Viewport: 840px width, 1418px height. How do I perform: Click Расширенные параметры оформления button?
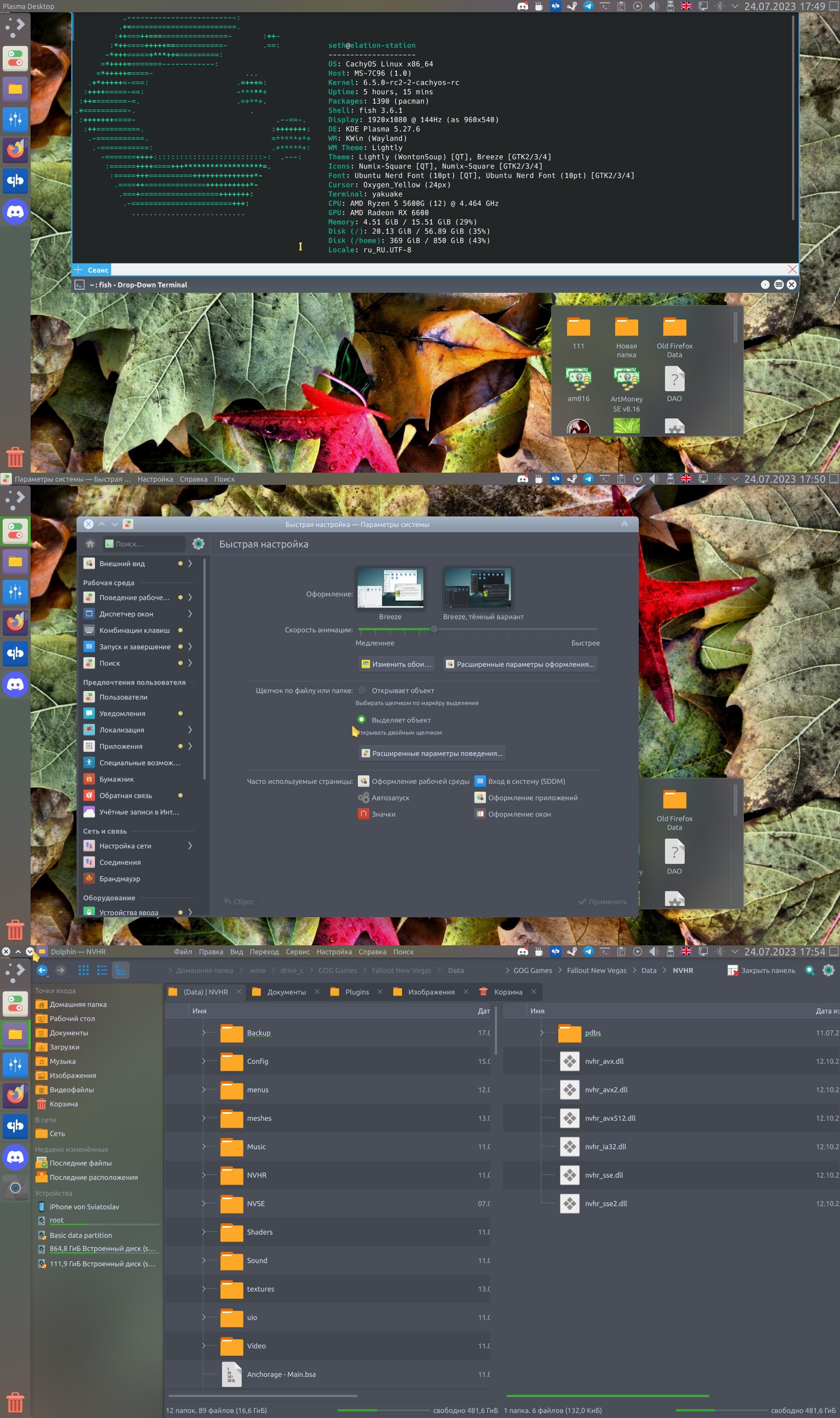tap(520, 664)
